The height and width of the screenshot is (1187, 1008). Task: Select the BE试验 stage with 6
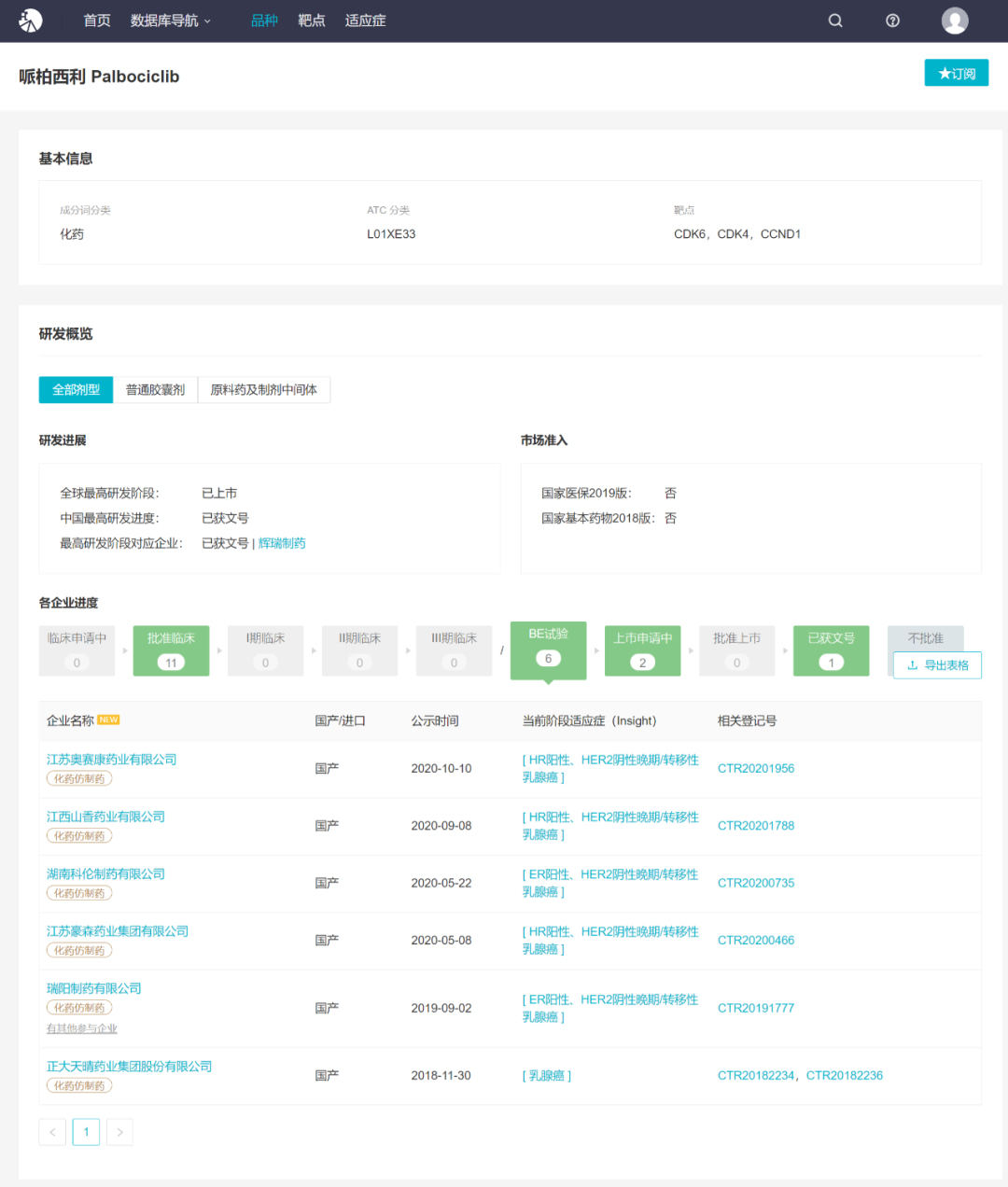click(x=549, y=650)
